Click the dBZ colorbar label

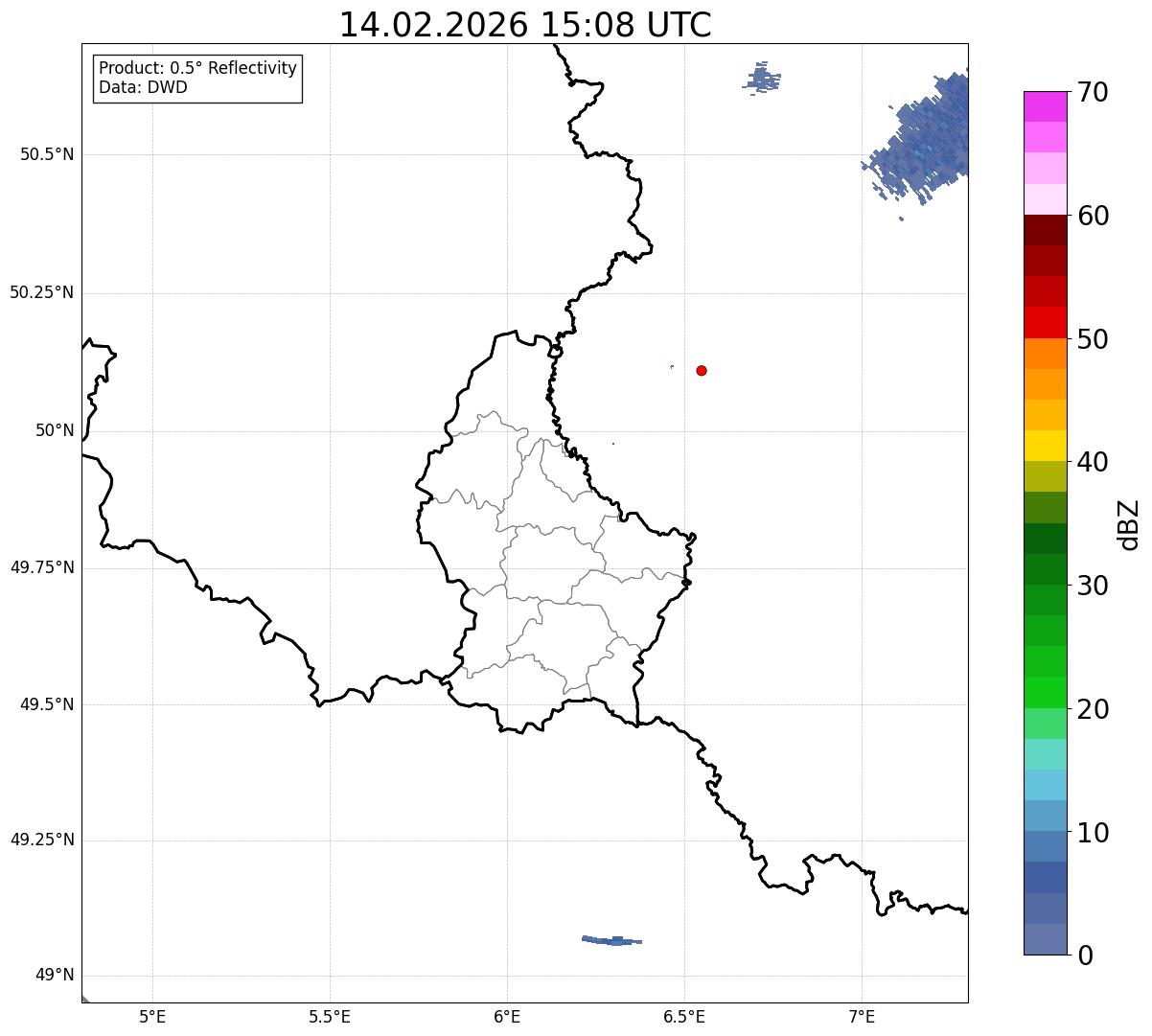click(1129, 524)
